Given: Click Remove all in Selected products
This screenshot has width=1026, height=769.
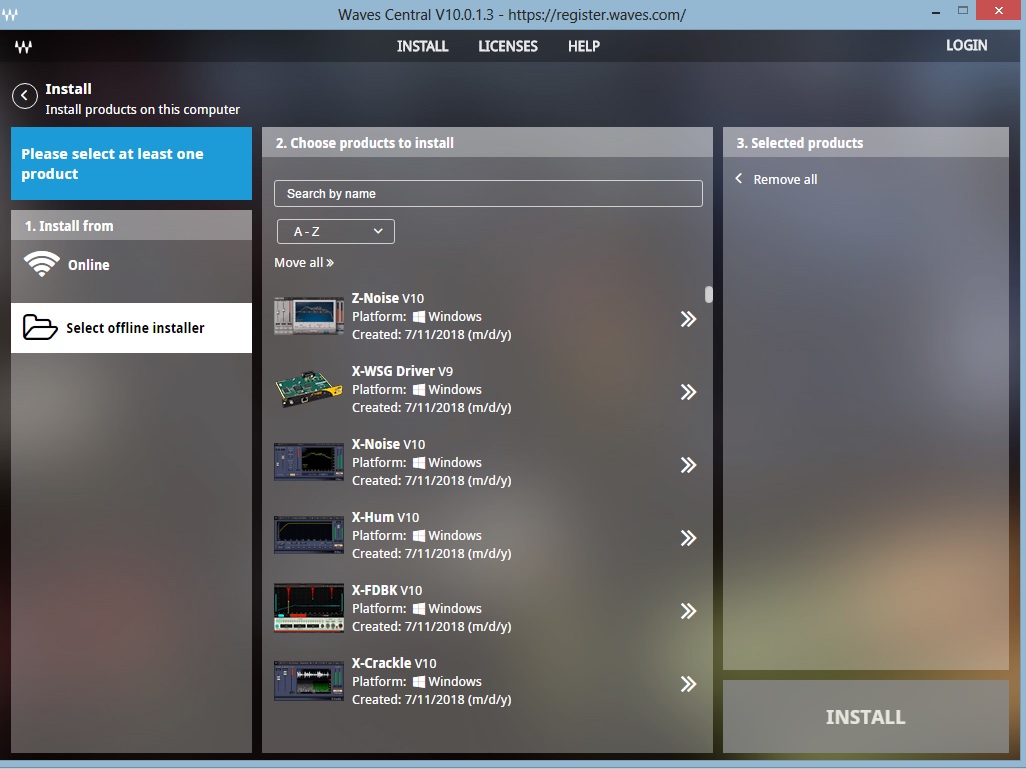Looking at the screenshot, I should click(x=776, y=179).
